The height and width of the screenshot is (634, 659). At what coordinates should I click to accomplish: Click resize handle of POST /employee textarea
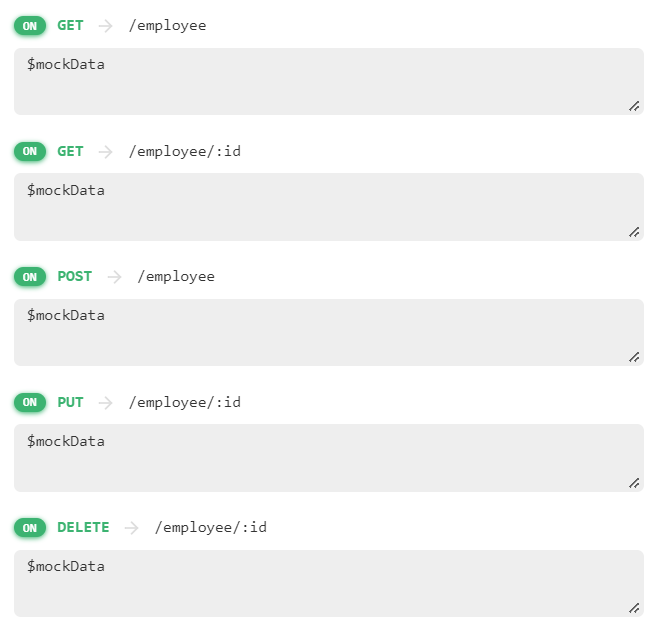(634, 357)
